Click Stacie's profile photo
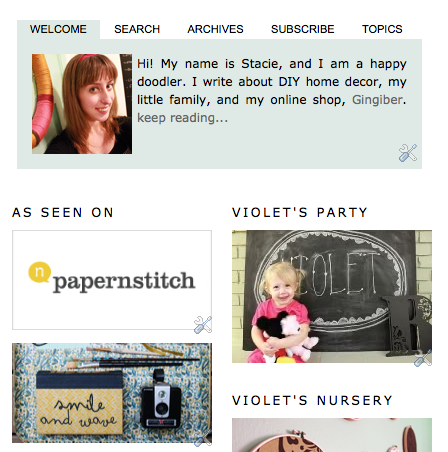Viewport: 448px width, 452px height. (x=82, y=104)
